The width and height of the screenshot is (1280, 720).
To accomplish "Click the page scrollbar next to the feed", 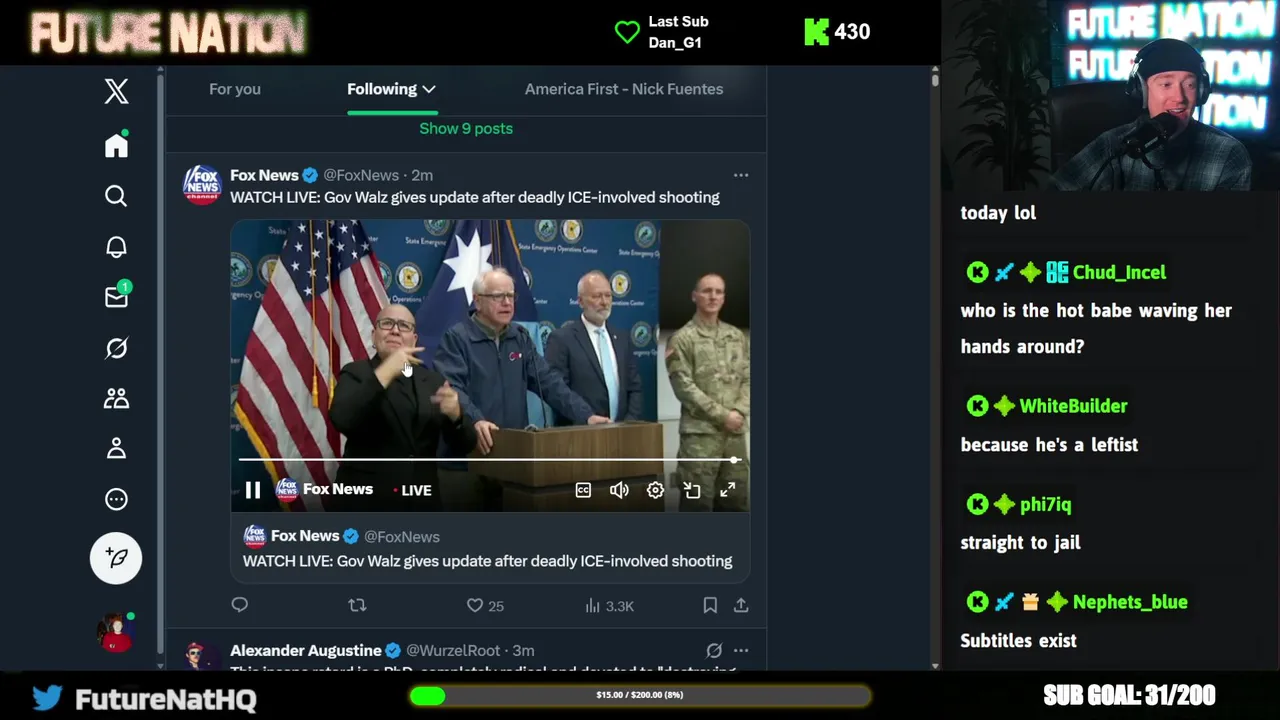I will point(935,370).
